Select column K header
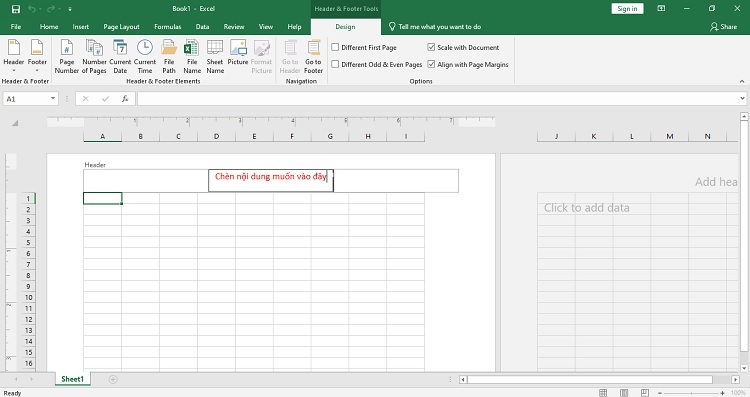This screenshot has height=397, width=750. [x=594, y=136]
